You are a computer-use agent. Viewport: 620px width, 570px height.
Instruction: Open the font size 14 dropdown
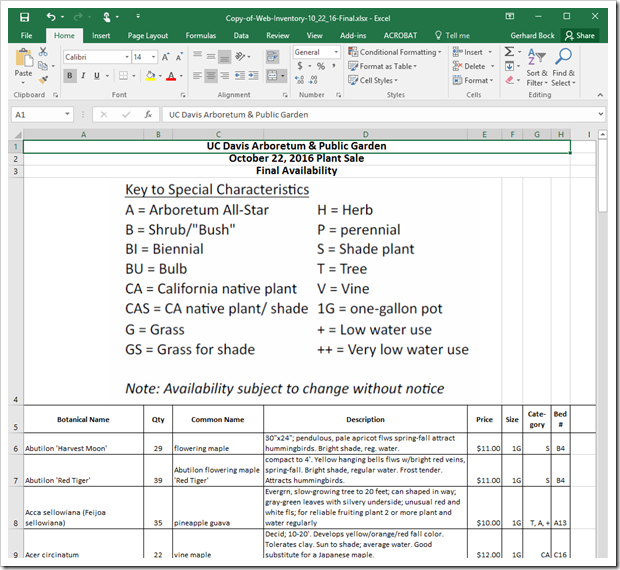[x=153, y=57]
